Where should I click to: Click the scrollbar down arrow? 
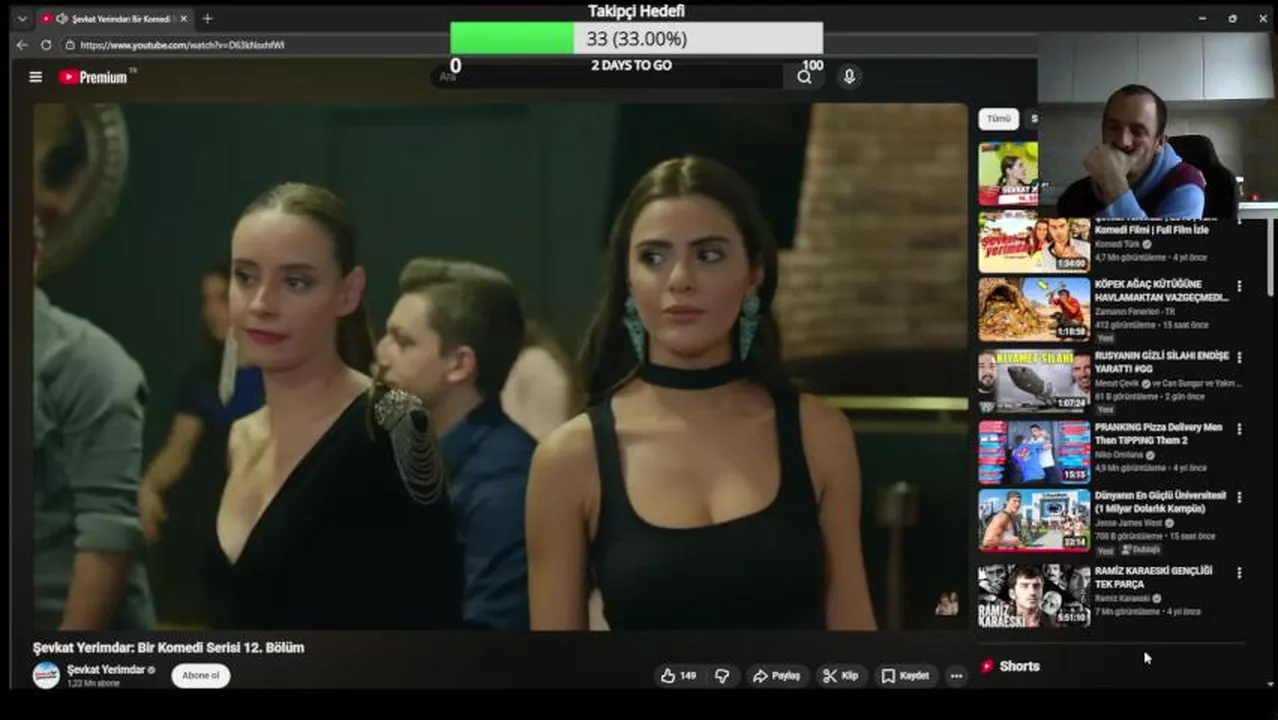click(x=1271, y=683)
